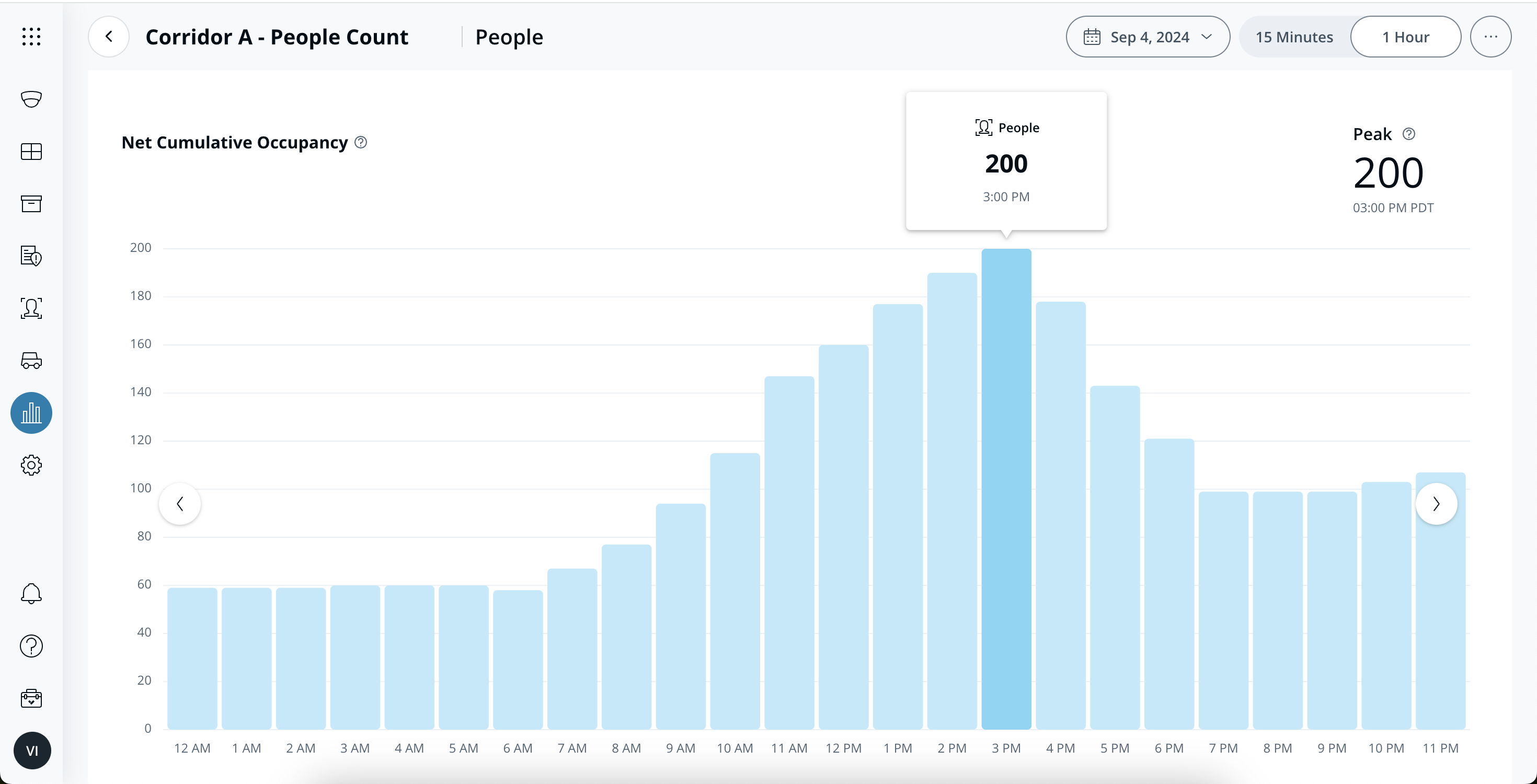Click the settings gear sidebar icon

[30, 464]
